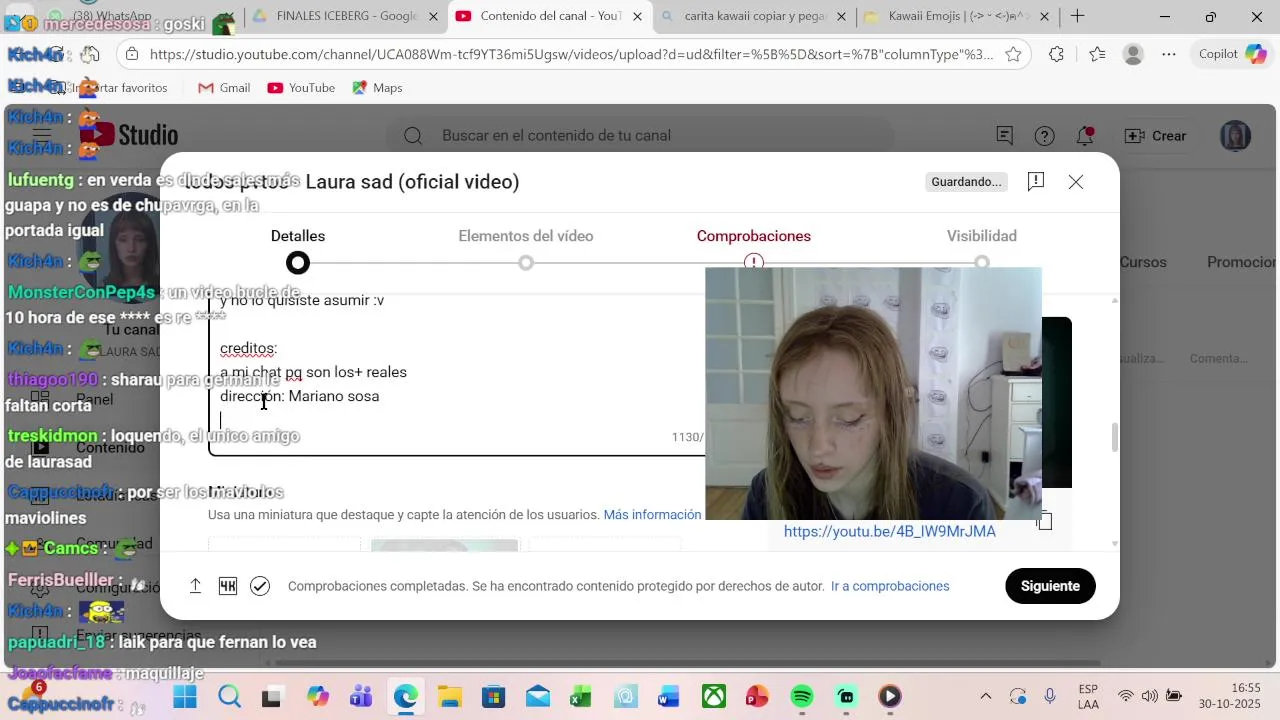Click the HD processing status icon
The height and width of the screenshot is (720, 1280).
click(228, 586)
